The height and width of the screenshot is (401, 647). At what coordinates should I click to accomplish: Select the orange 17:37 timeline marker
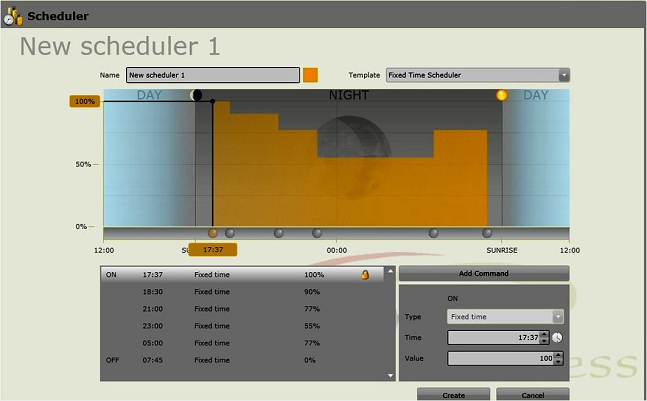tap(212, 233)
